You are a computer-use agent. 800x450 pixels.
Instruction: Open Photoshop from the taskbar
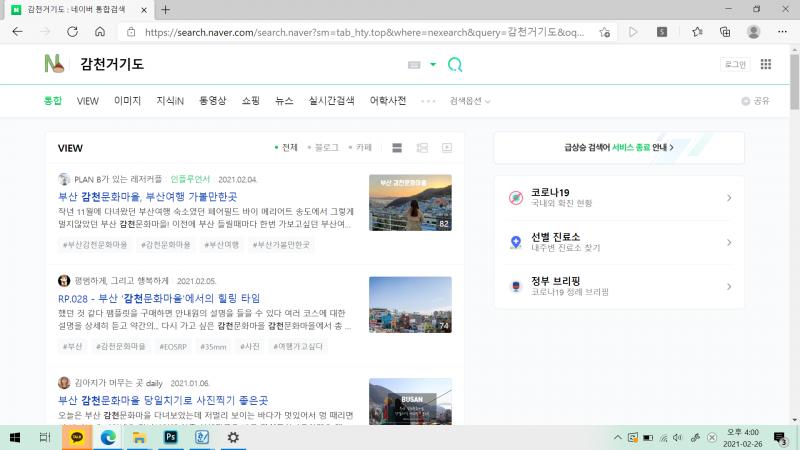(x=170, y=437)
